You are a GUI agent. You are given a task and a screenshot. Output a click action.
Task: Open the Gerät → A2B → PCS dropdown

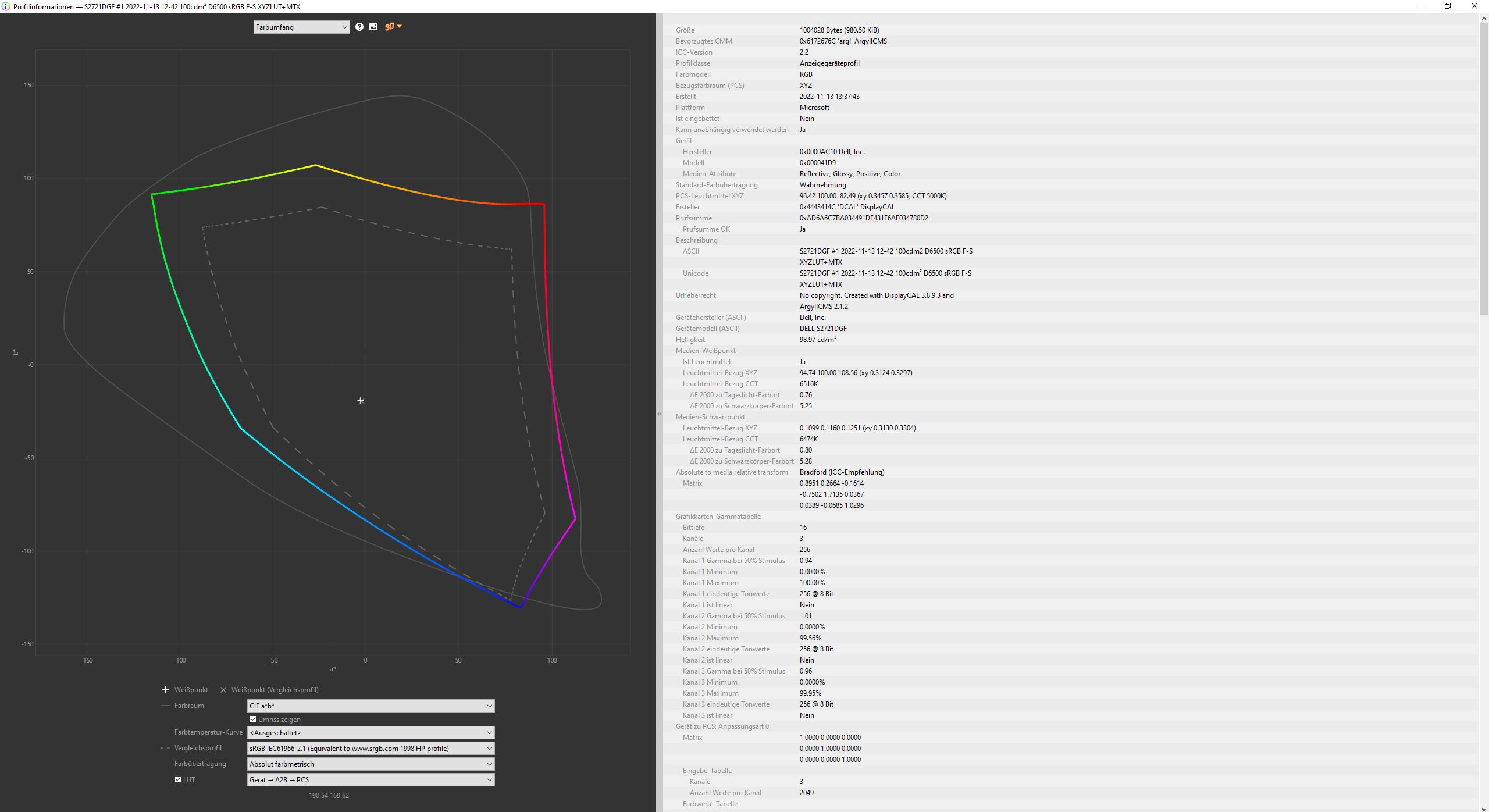(371, 780)
